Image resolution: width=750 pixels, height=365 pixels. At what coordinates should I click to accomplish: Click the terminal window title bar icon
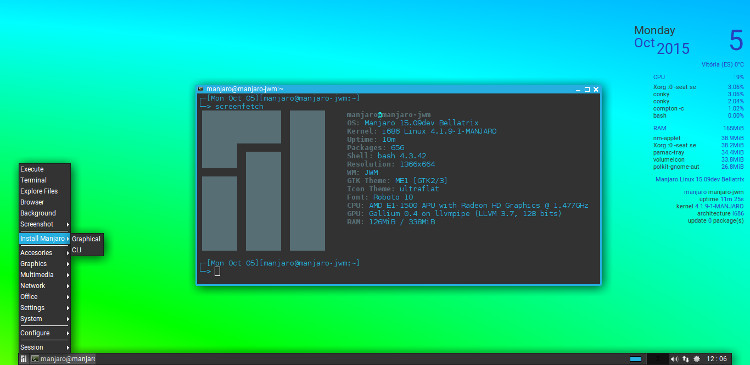tap(201, 89)
